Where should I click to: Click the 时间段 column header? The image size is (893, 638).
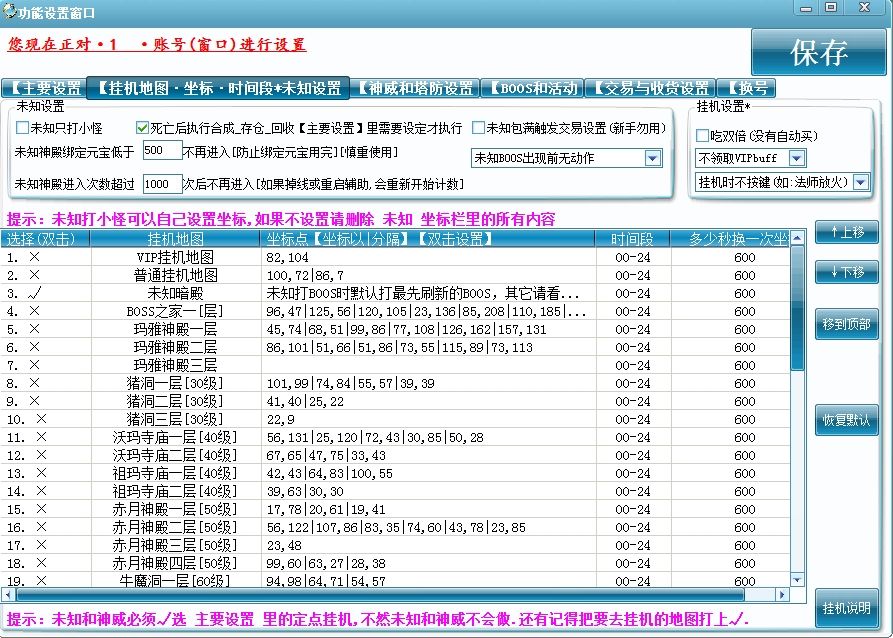pyautogui.click(x=633, y=239)
